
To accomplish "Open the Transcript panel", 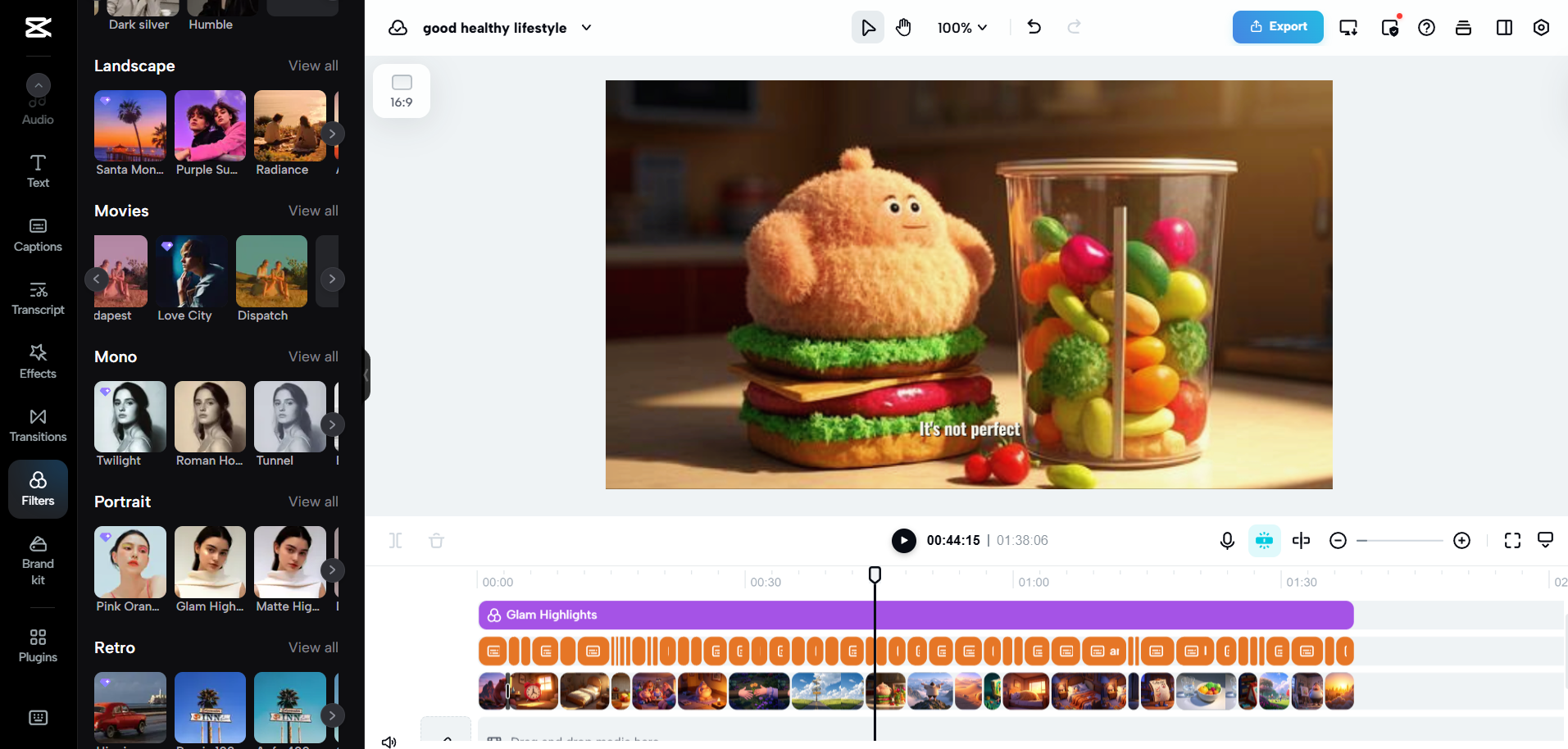I will click(38, 298).
